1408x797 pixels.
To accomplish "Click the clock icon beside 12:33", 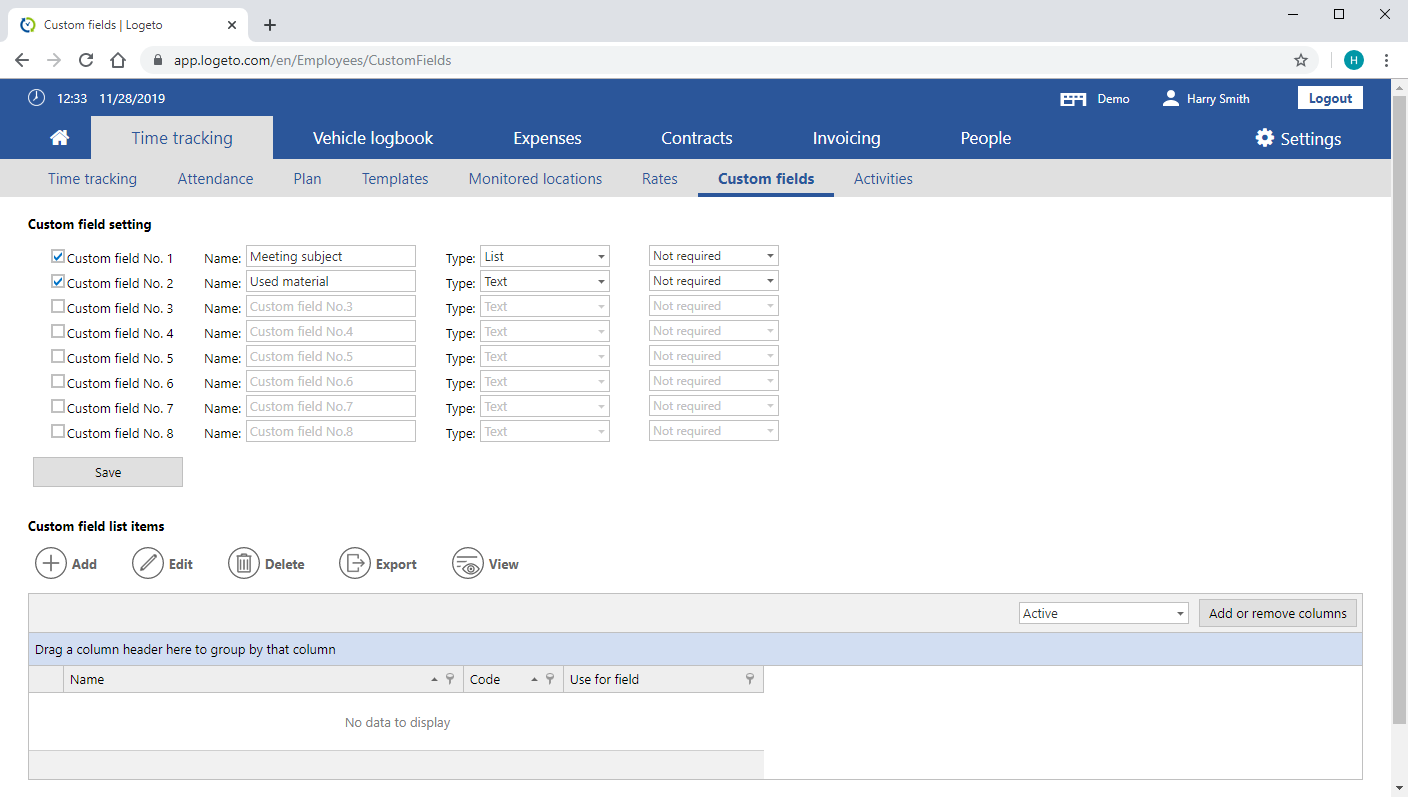I will click(37, 98).
